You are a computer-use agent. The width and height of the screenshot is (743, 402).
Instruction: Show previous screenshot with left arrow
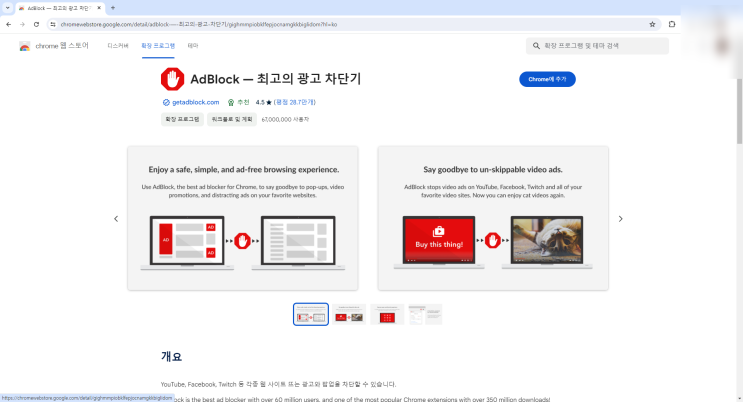[x=116, y=219]
